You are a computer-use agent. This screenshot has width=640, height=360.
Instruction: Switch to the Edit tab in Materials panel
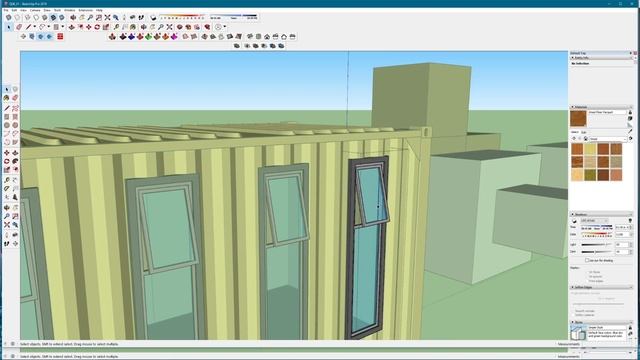[x=584, y=132]
